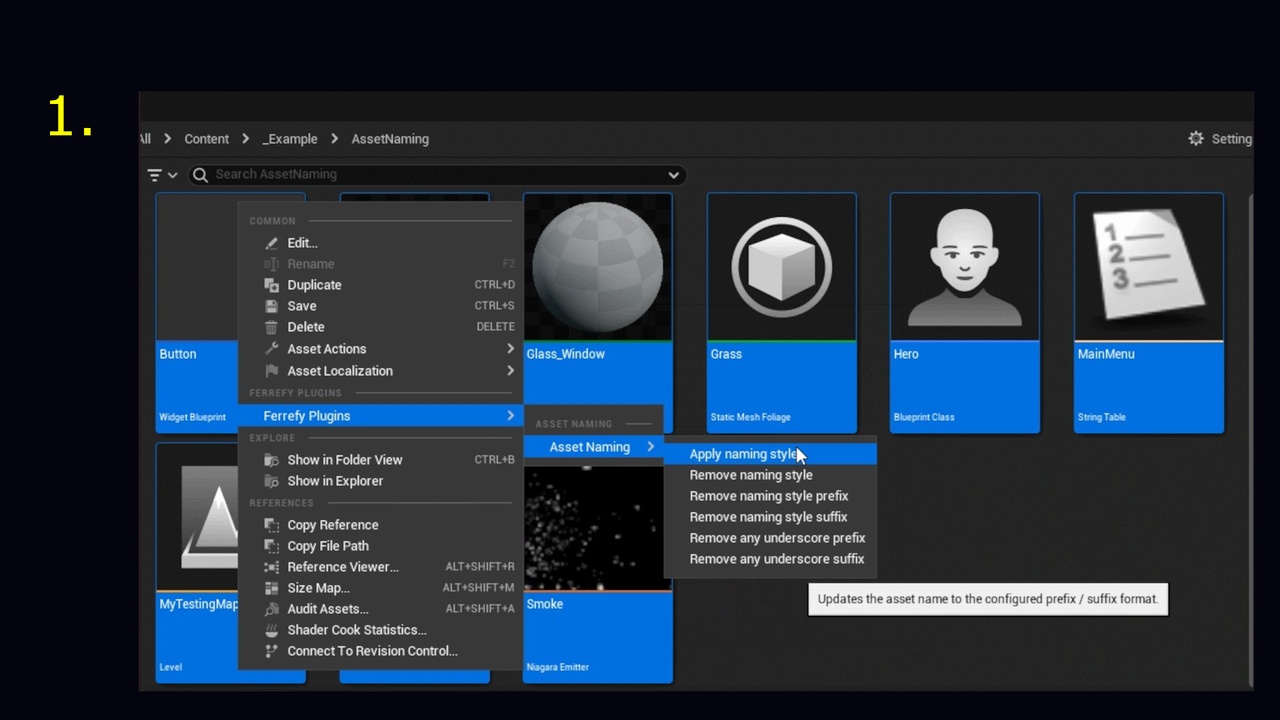Choose Edit... from the context menu
Viewport: 1280px width, 720px height.
[x=380, y=243]
